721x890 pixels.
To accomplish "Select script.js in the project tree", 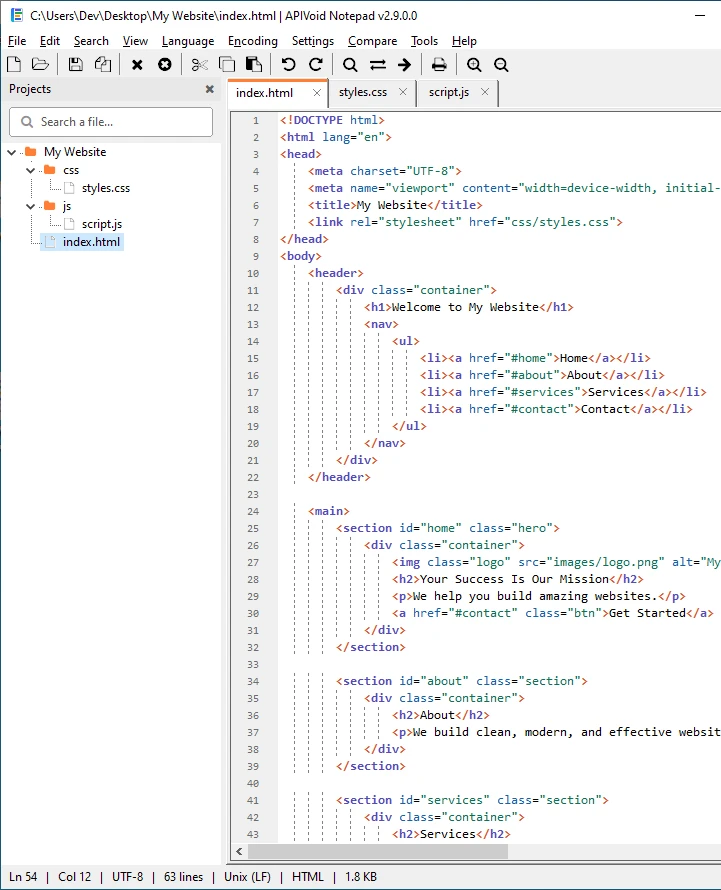I will (102, 224).
